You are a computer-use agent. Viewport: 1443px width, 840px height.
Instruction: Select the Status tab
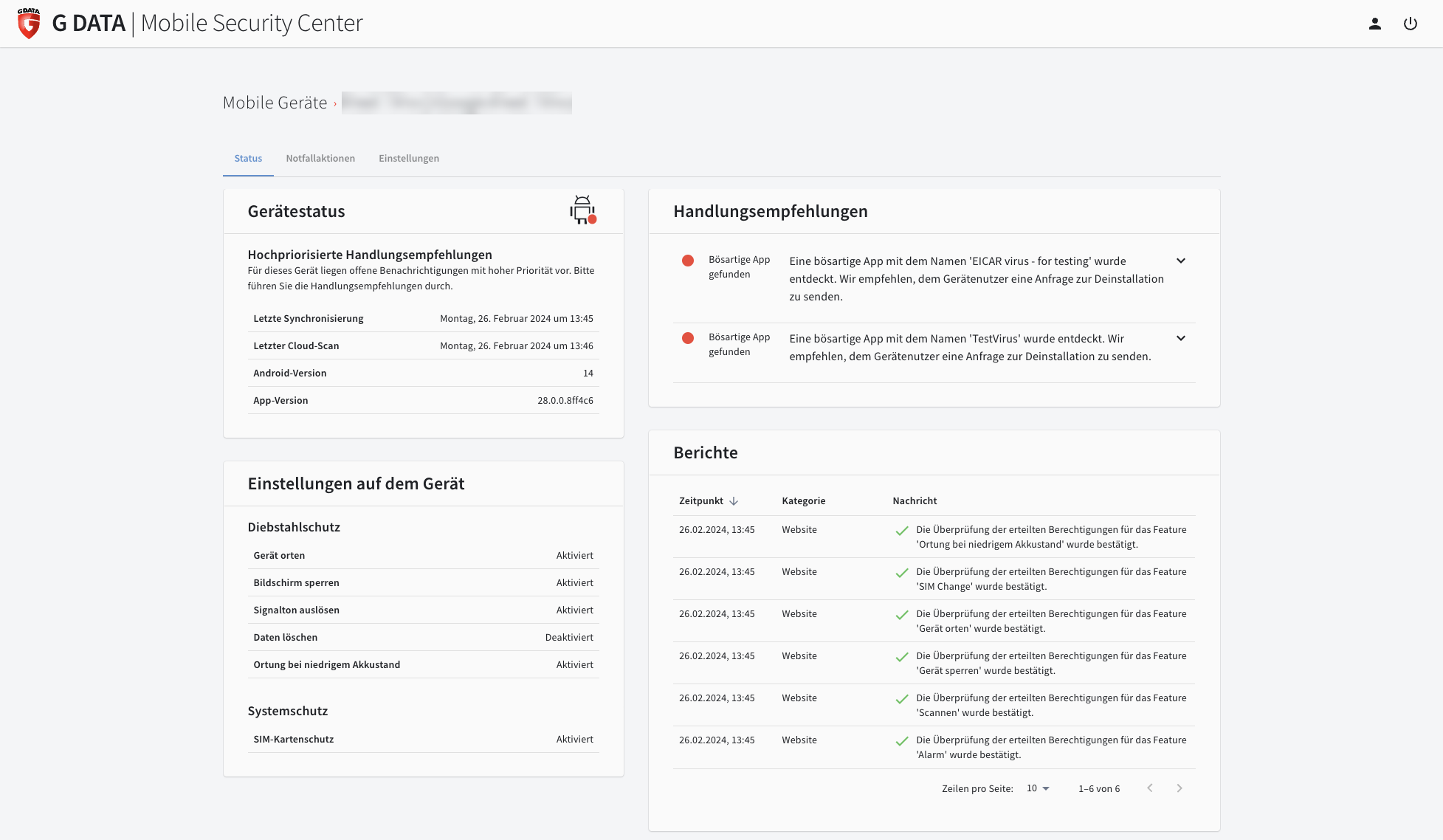pos(248,159)
